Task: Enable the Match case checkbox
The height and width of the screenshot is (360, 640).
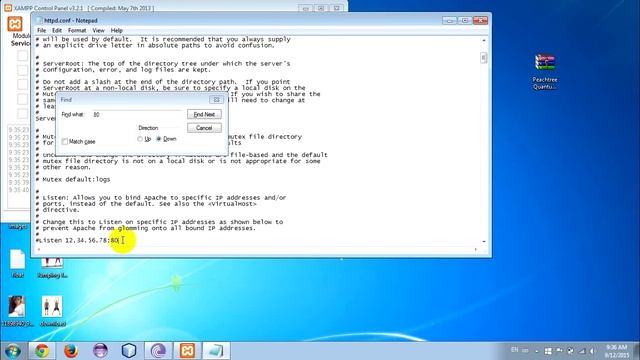Action: pyautogui.click(x=64, y=141)
